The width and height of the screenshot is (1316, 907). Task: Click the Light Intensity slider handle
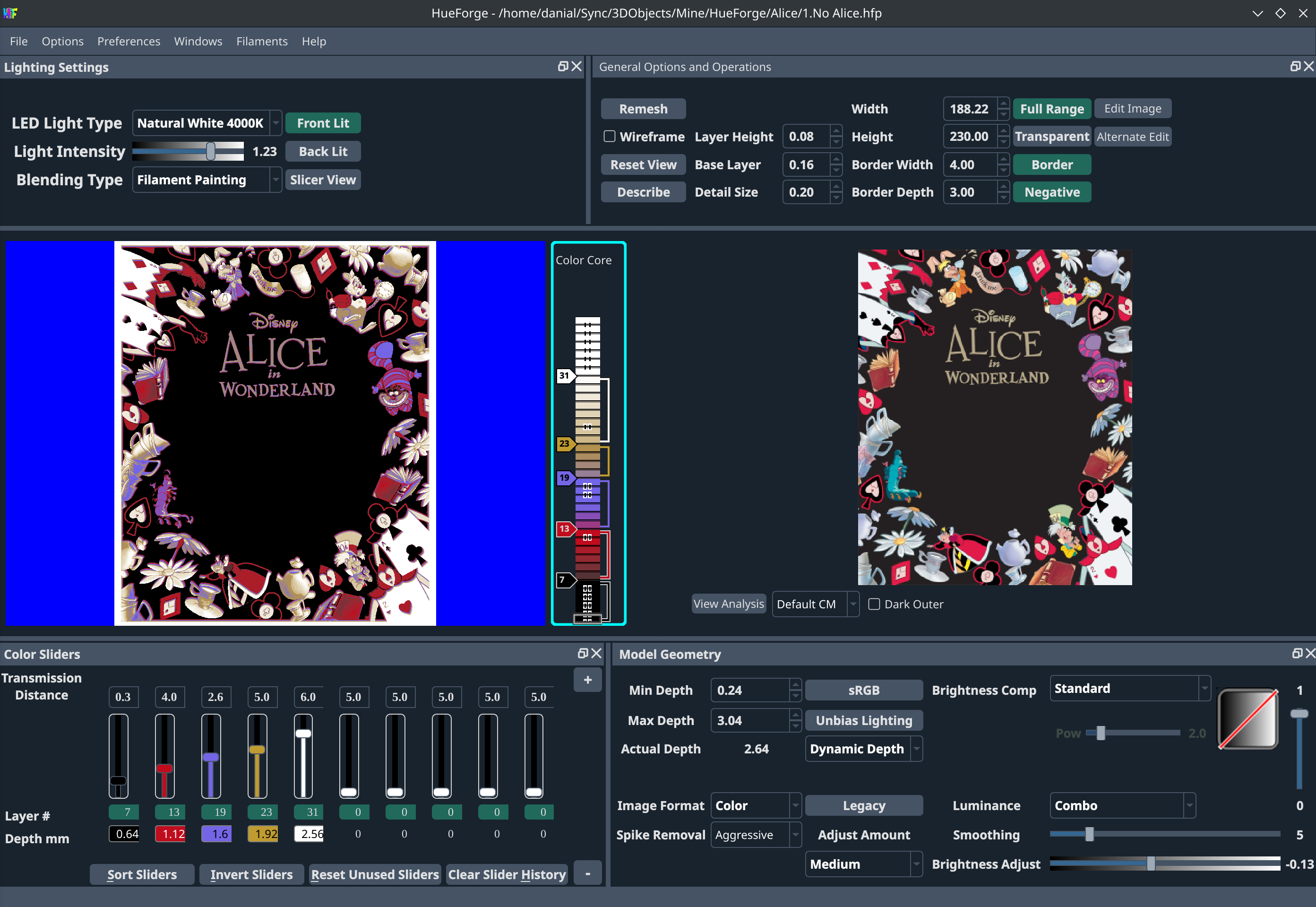click(211, 151)
